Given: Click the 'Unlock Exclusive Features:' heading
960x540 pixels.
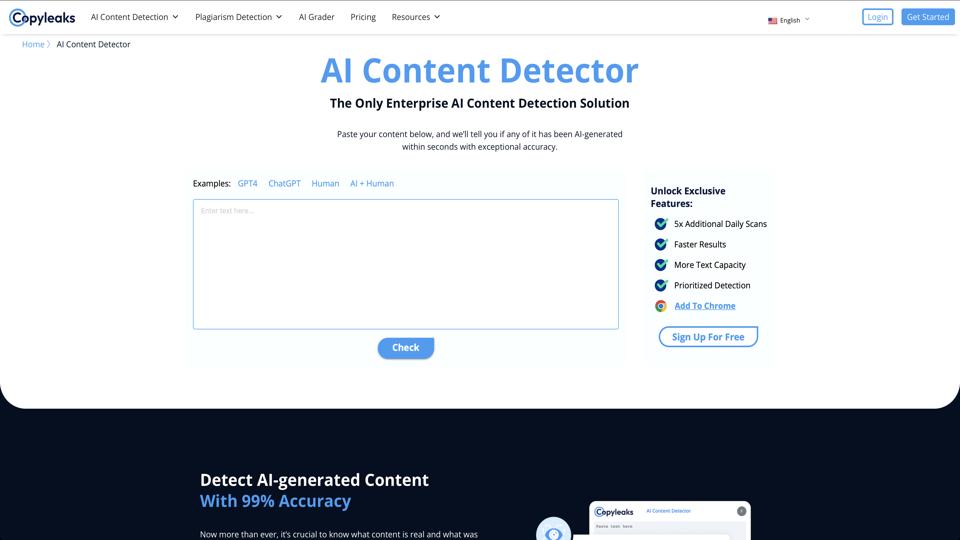Looking at the screenshot, I should point(688,197).
